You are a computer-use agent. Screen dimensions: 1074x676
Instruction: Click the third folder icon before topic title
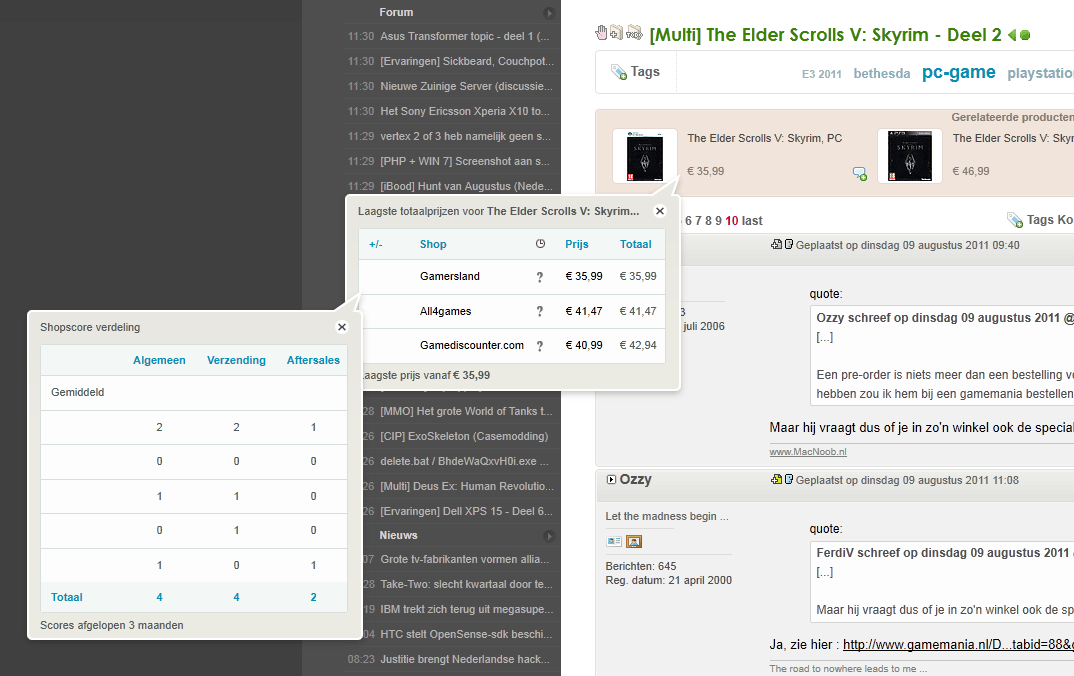pos(634,32)
